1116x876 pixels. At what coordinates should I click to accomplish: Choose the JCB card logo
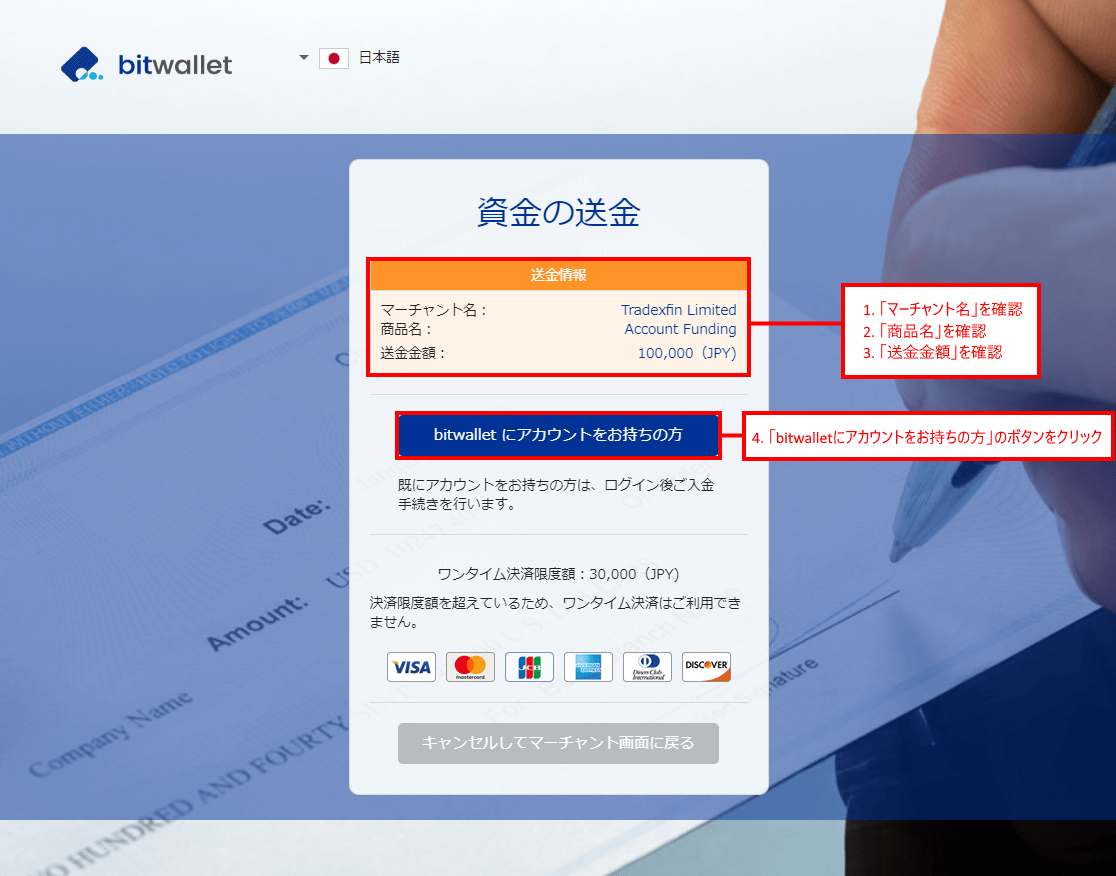click(x=529, y=667)
